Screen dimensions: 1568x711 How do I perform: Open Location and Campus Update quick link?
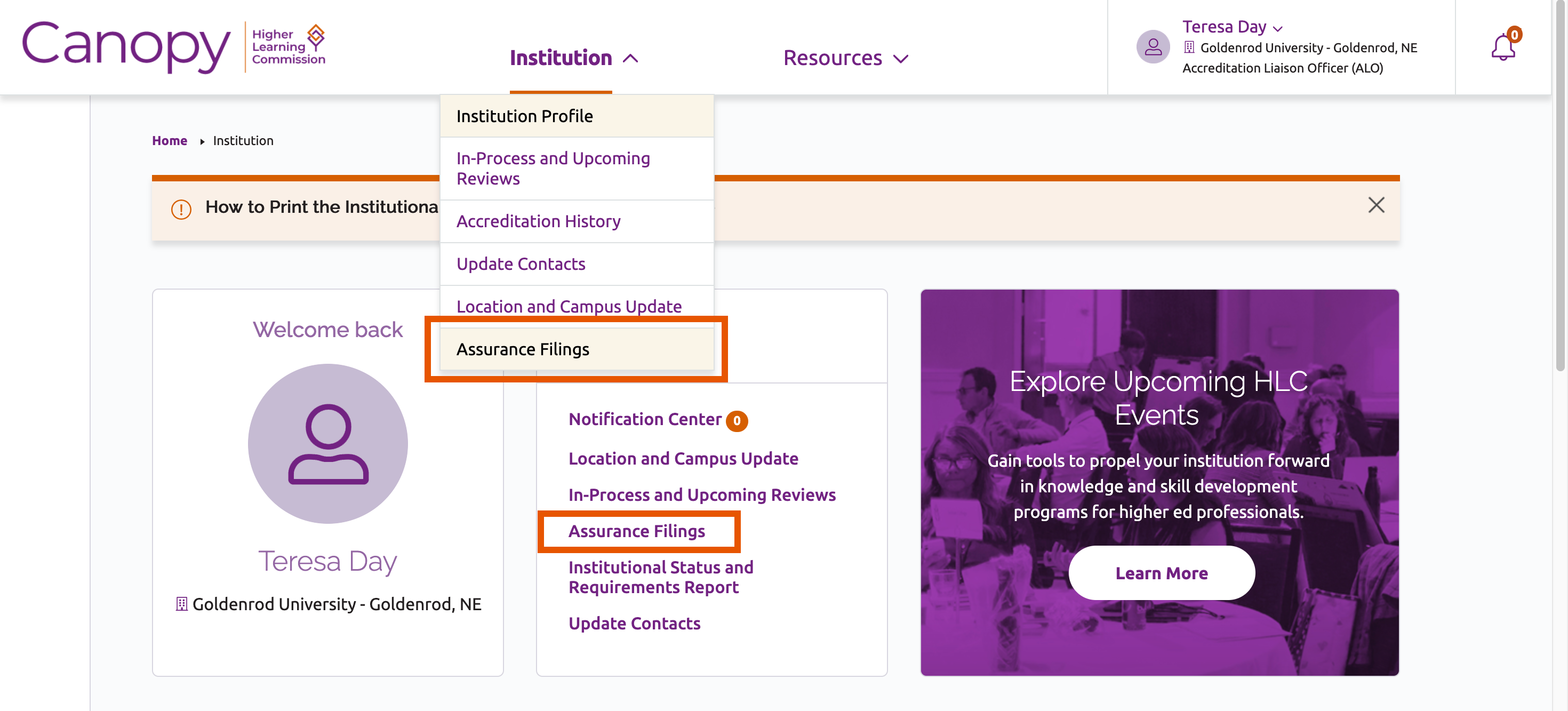683,458
